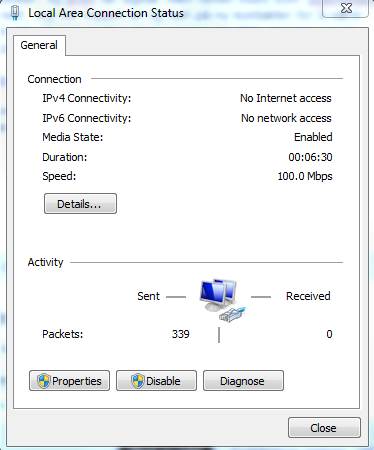Run Diagnose on the connection
Viewport: 374px width, 450px height.
pos(243,380)
